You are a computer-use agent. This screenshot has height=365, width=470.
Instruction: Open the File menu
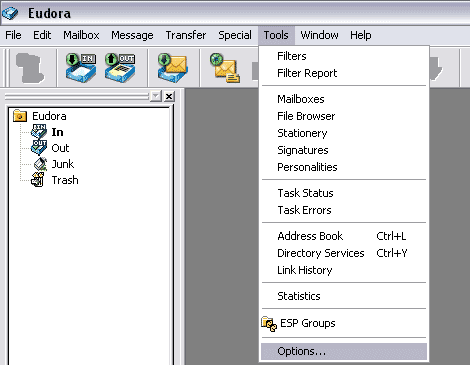click(x=13, y=35)
